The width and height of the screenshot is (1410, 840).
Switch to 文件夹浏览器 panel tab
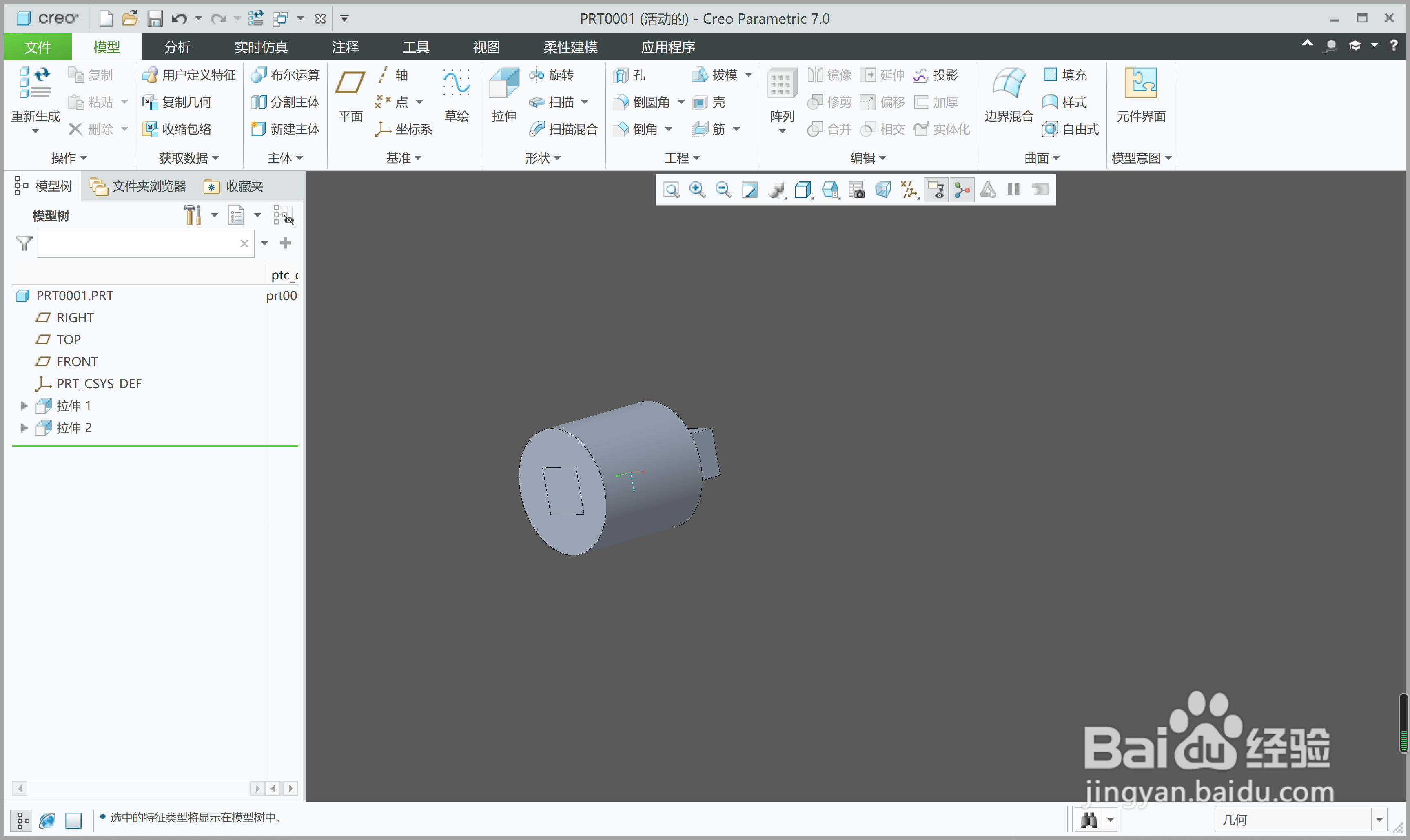tap(137, 186)
